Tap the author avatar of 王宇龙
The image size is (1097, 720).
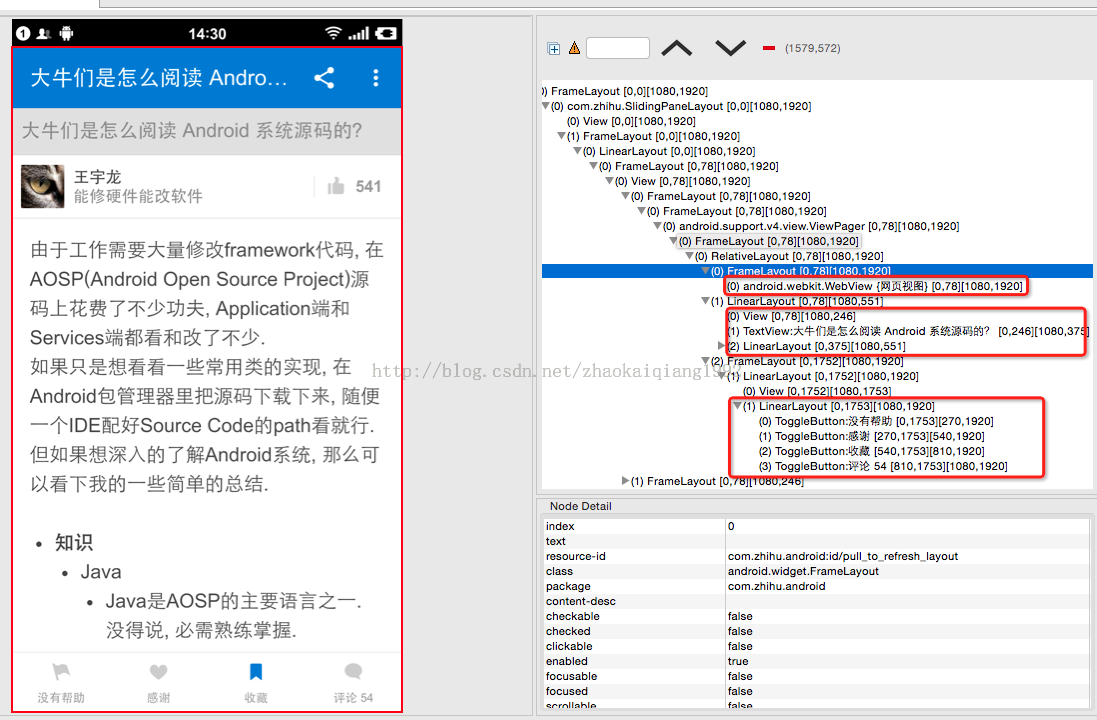tap(43, 186)
